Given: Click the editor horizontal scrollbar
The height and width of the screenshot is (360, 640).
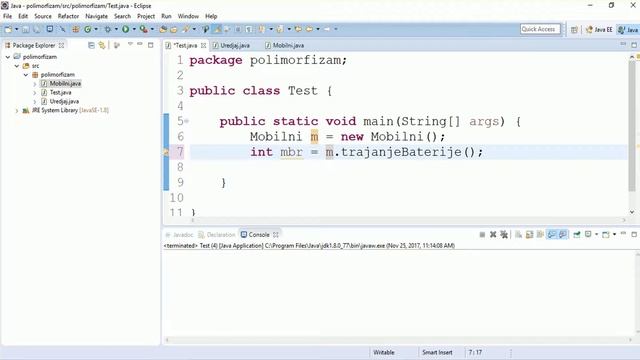Looking at the screenshot, I should click(408, 220).
